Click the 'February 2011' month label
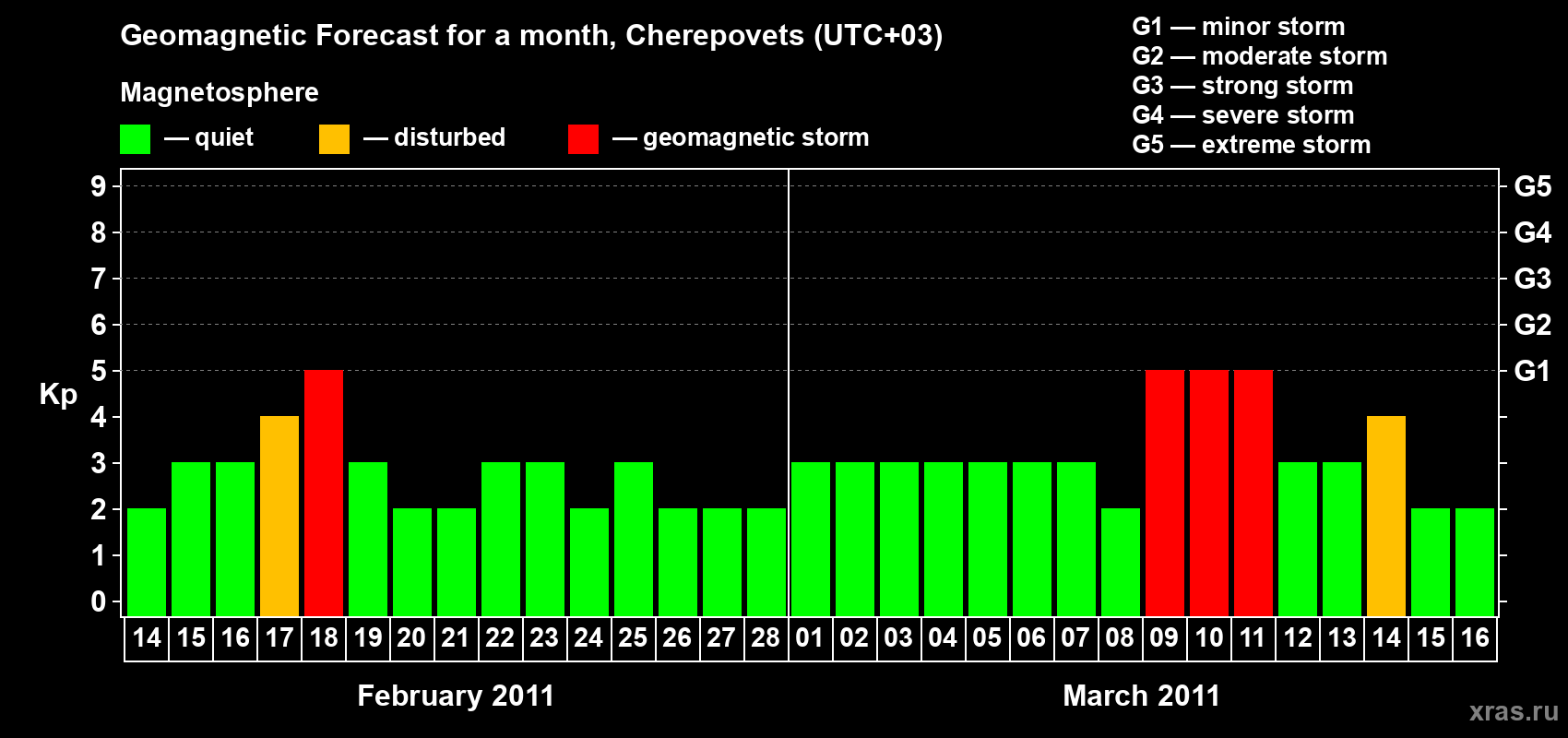 [456, 696]
